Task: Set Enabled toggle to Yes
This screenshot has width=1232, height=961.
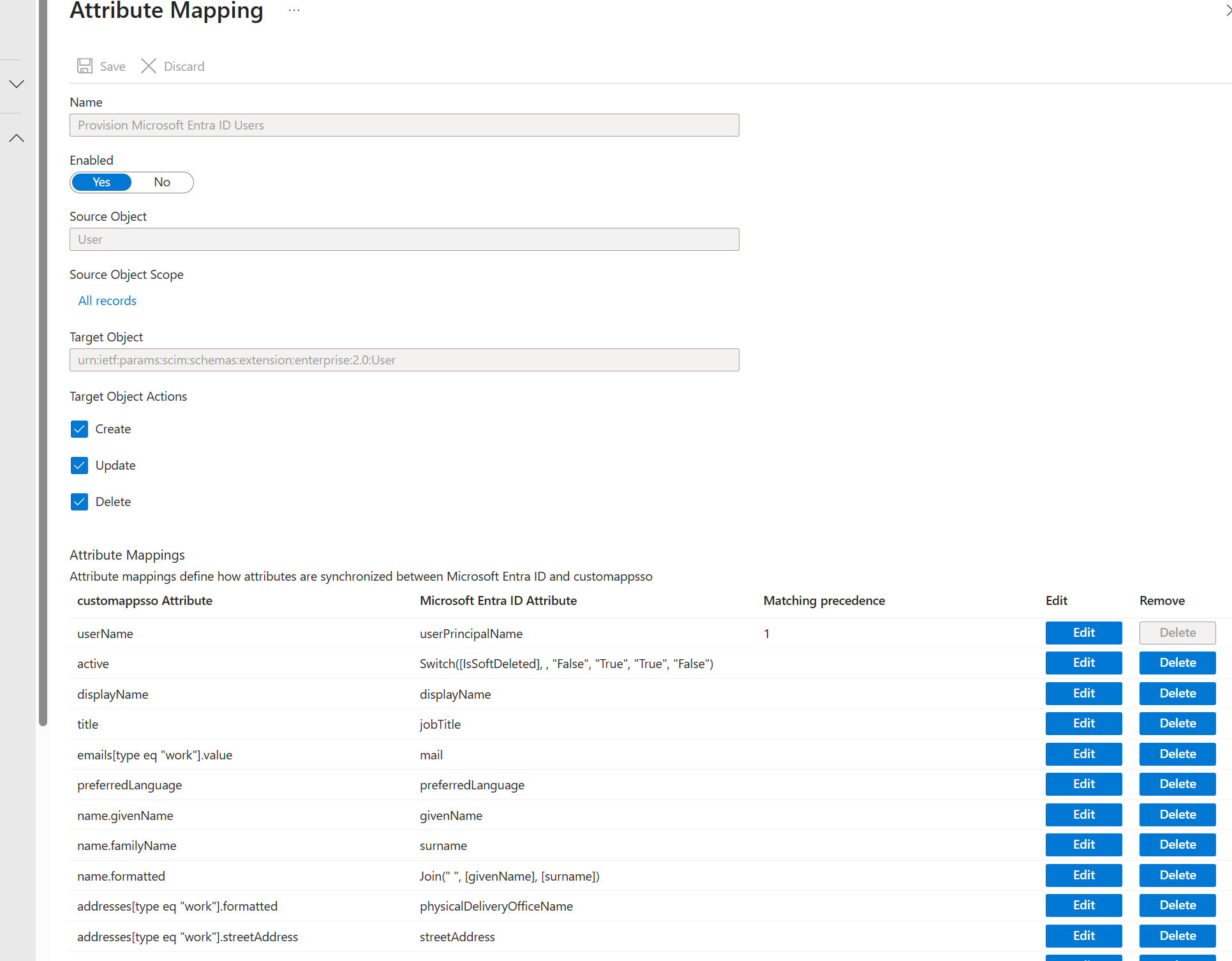Action: 101,183
